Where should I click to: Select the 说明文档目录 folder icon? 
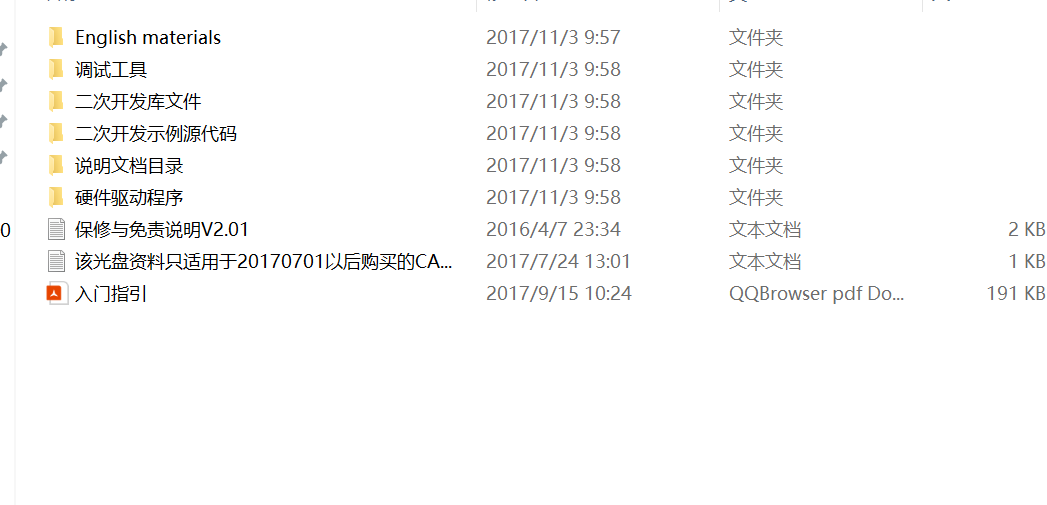tap(56, 166)
